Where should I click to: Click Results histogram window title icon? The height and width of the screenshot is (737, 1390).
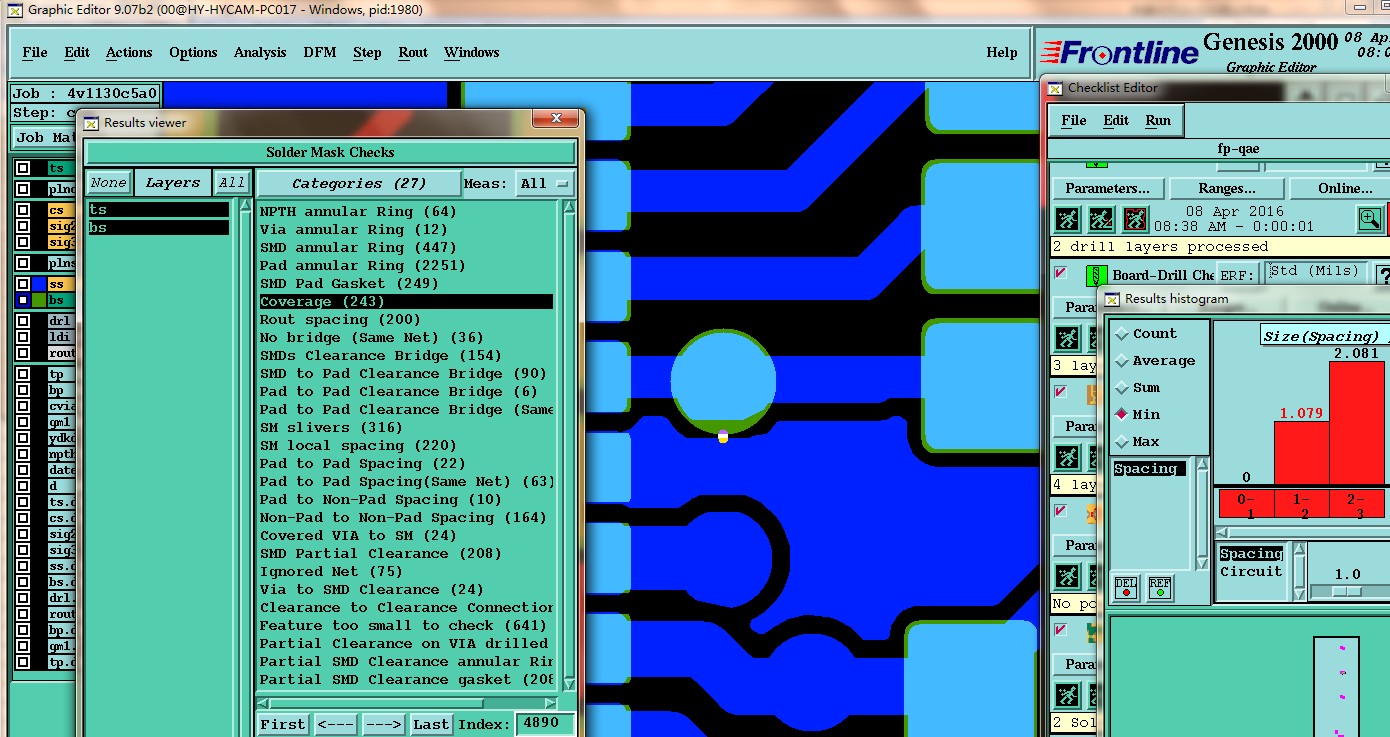click(1112, 299)
